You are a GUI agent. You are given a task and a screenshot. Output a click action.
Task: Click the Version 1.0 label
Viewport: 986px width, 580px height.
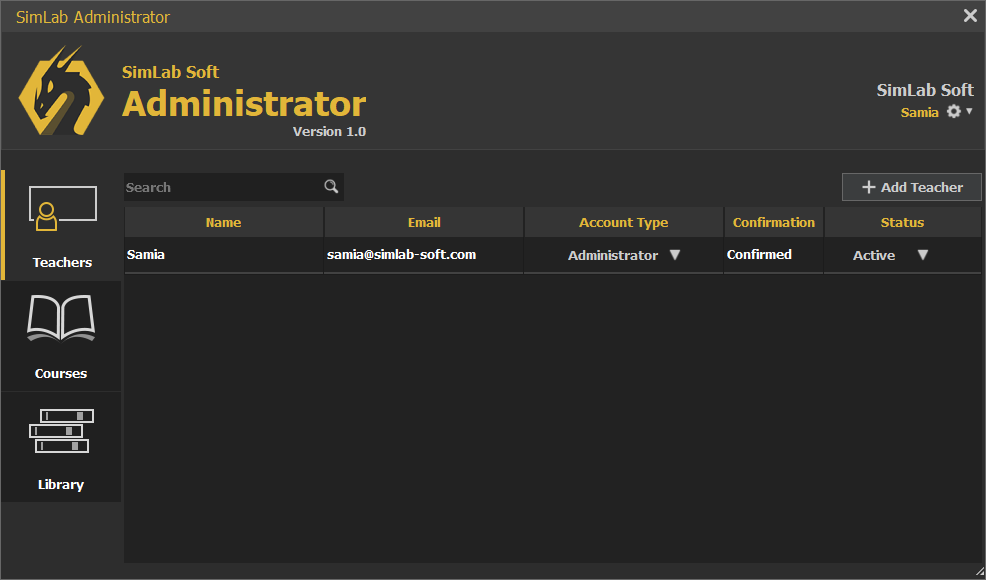coord(329,131)
